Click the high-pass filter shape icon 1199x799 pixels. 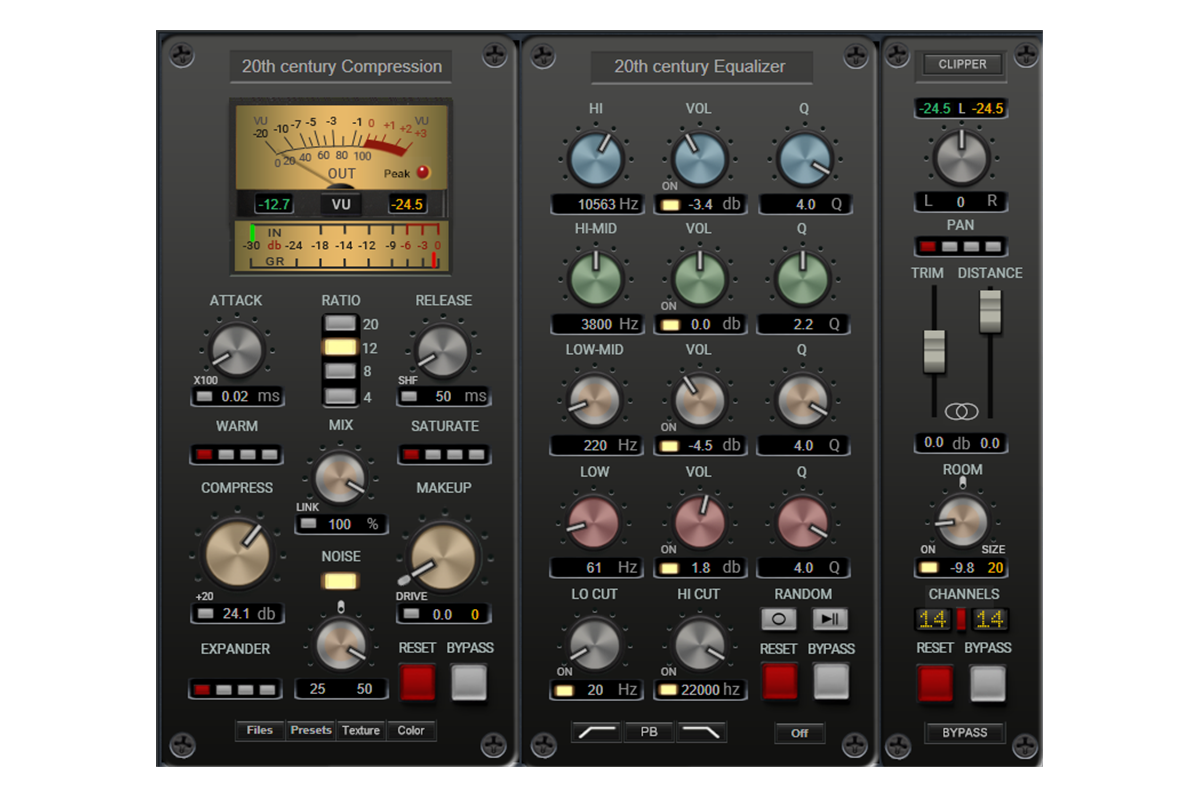tap(596, 732)
